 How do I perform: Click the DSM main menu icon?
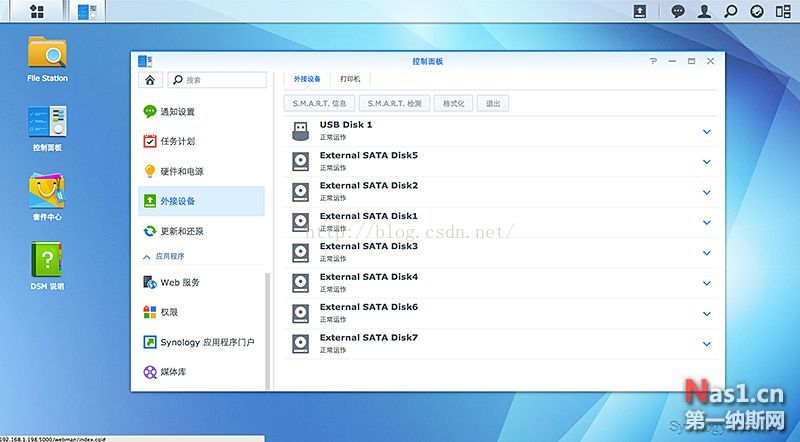(x=37, y=11)
